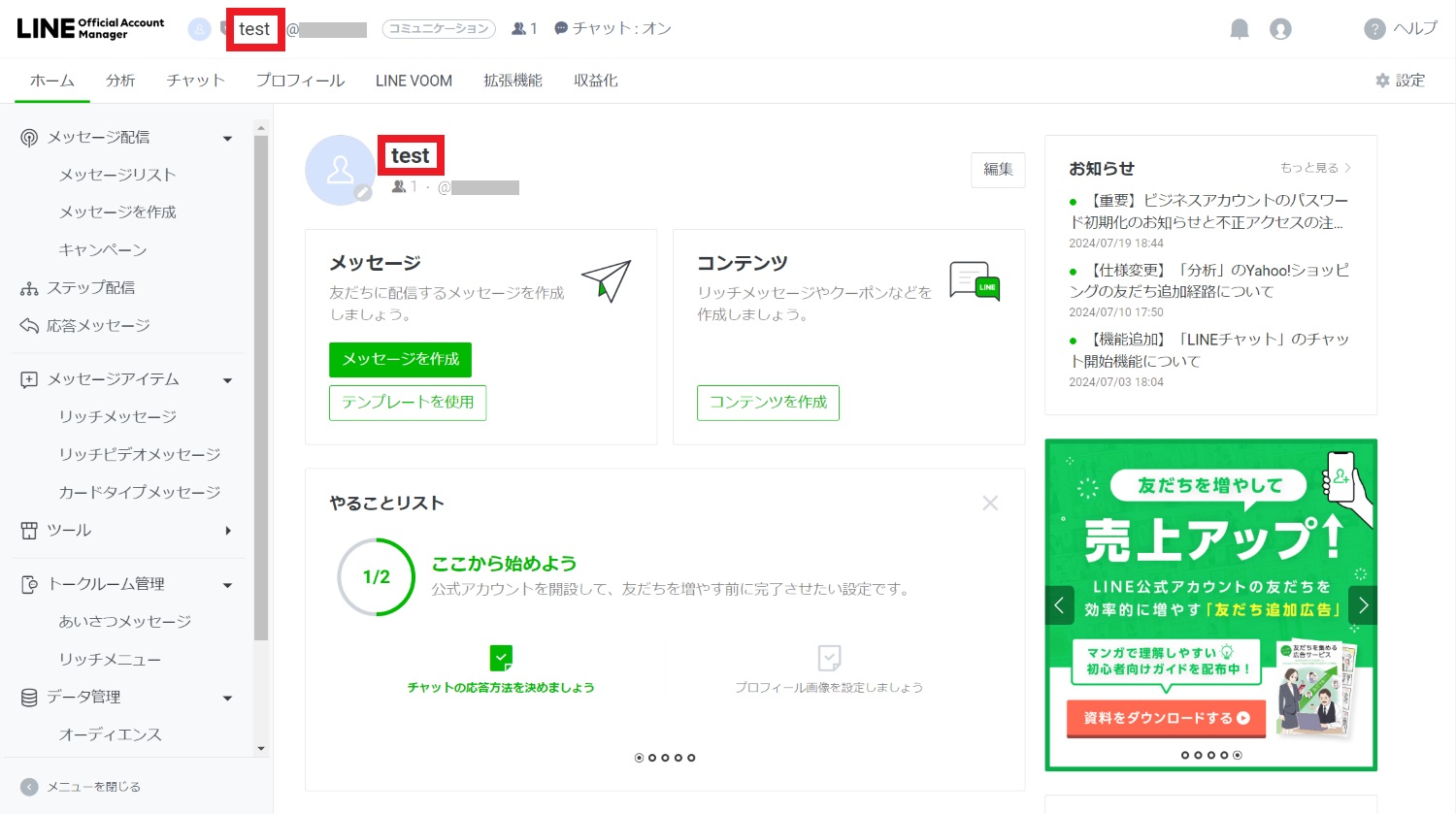Collapse the トークルーム管理 section arrow
The image size is (1456, 814).
tap(228, 585)
